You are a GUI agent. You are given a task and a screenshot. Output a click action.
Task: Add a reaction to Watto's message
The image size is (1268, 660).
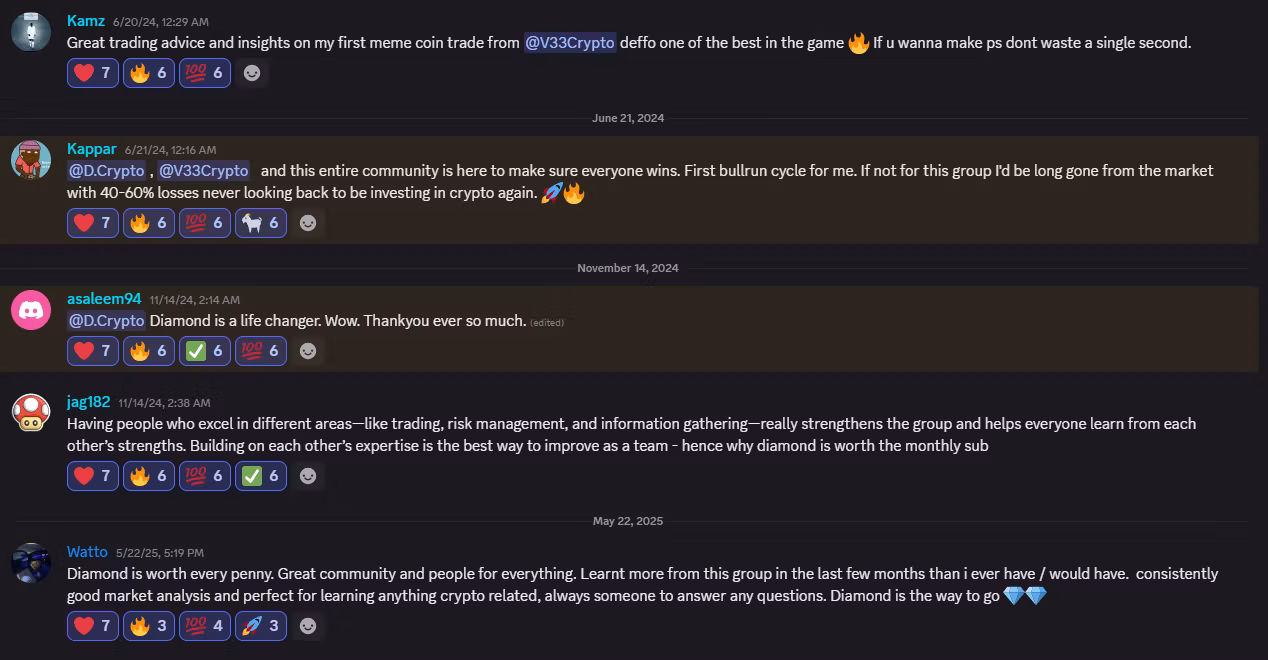pyautogui.click(x=308, y=626)
